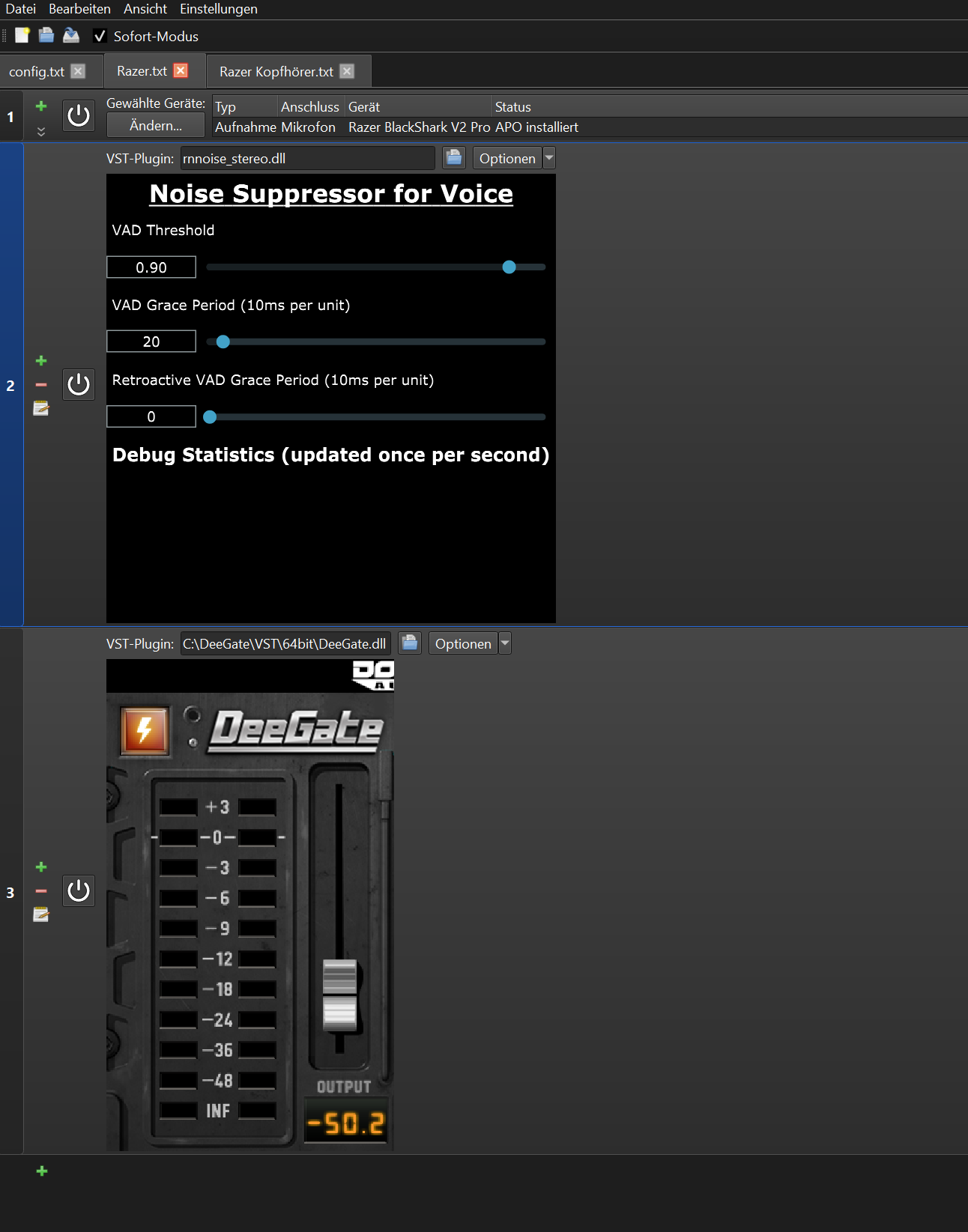
Task: Click the DeeGate.dll plugin path field
Action: [285, 643]
